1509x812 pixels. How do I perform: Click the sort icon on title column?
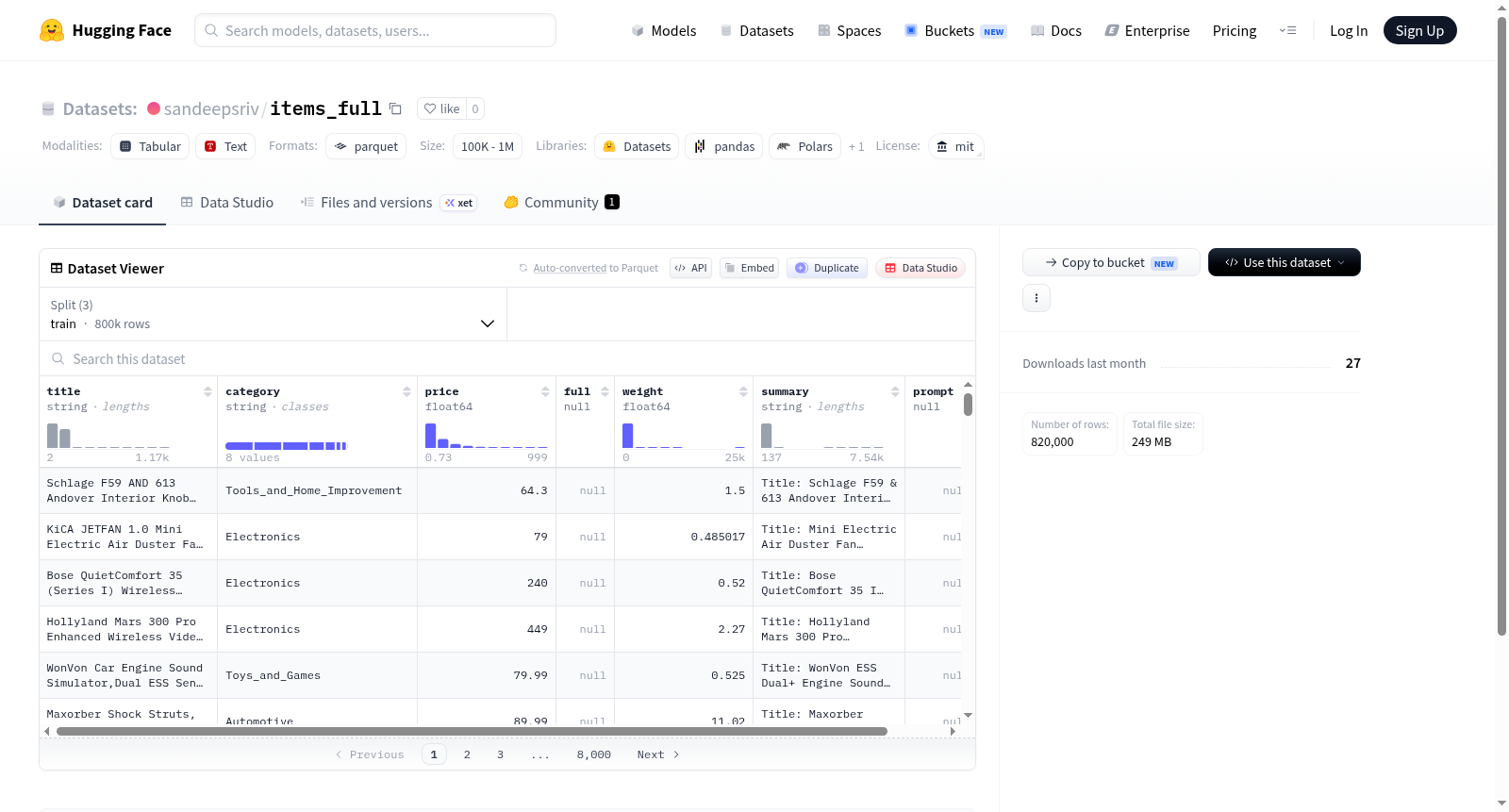coord(207,391)
